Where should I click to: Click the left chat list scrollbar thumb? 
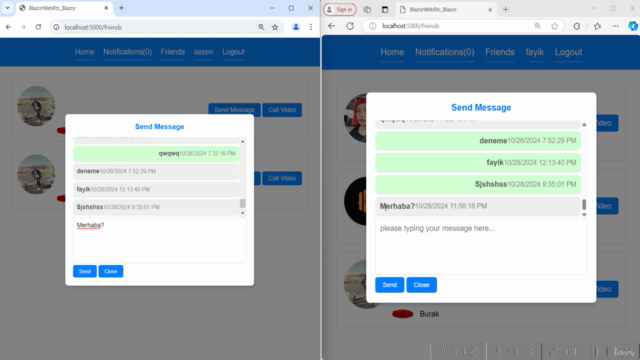click(243, 203)
